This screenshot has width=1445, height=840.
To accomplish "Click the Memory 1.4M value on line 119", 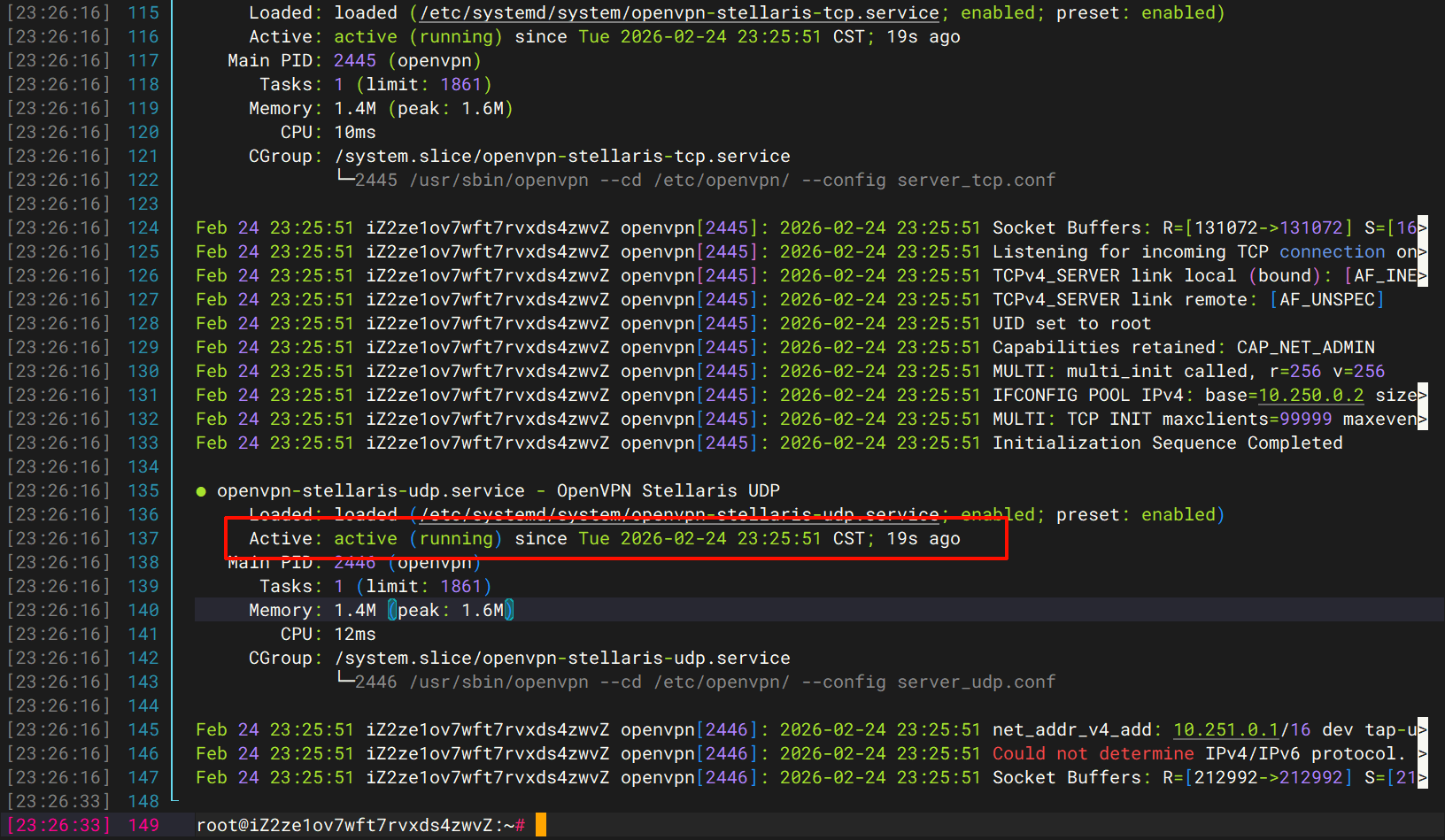I will (355, 109).
